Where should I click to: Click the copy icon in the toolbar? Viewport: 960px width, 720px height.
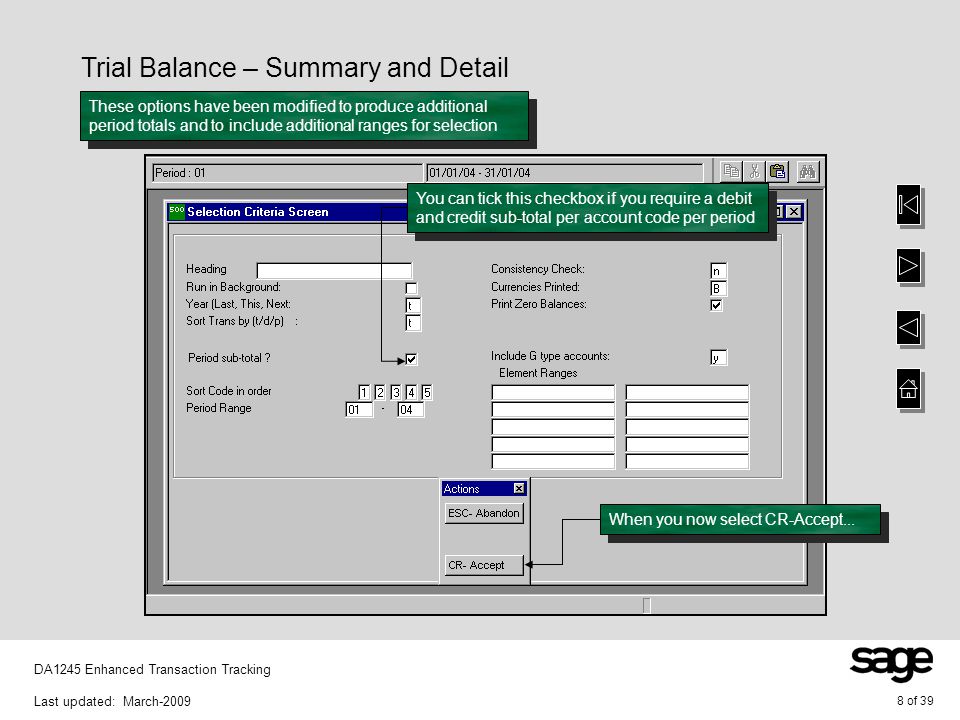(x=730, y=171)
